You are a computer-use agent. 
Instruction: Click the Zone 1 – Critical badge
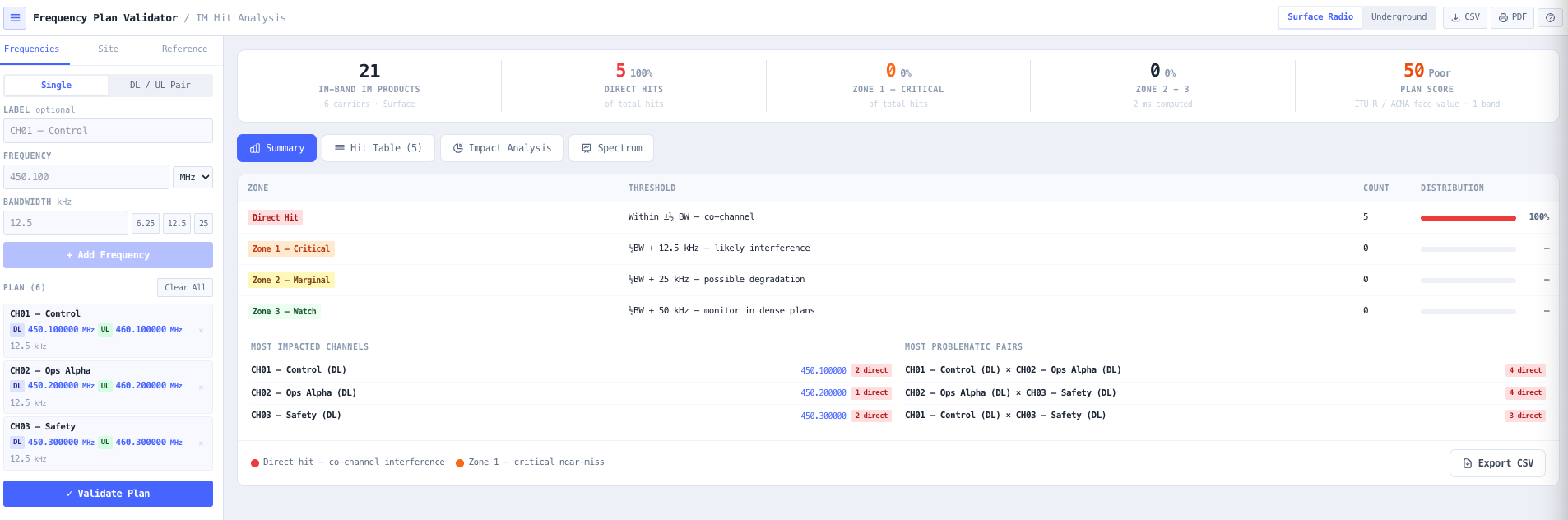point(290,248)
